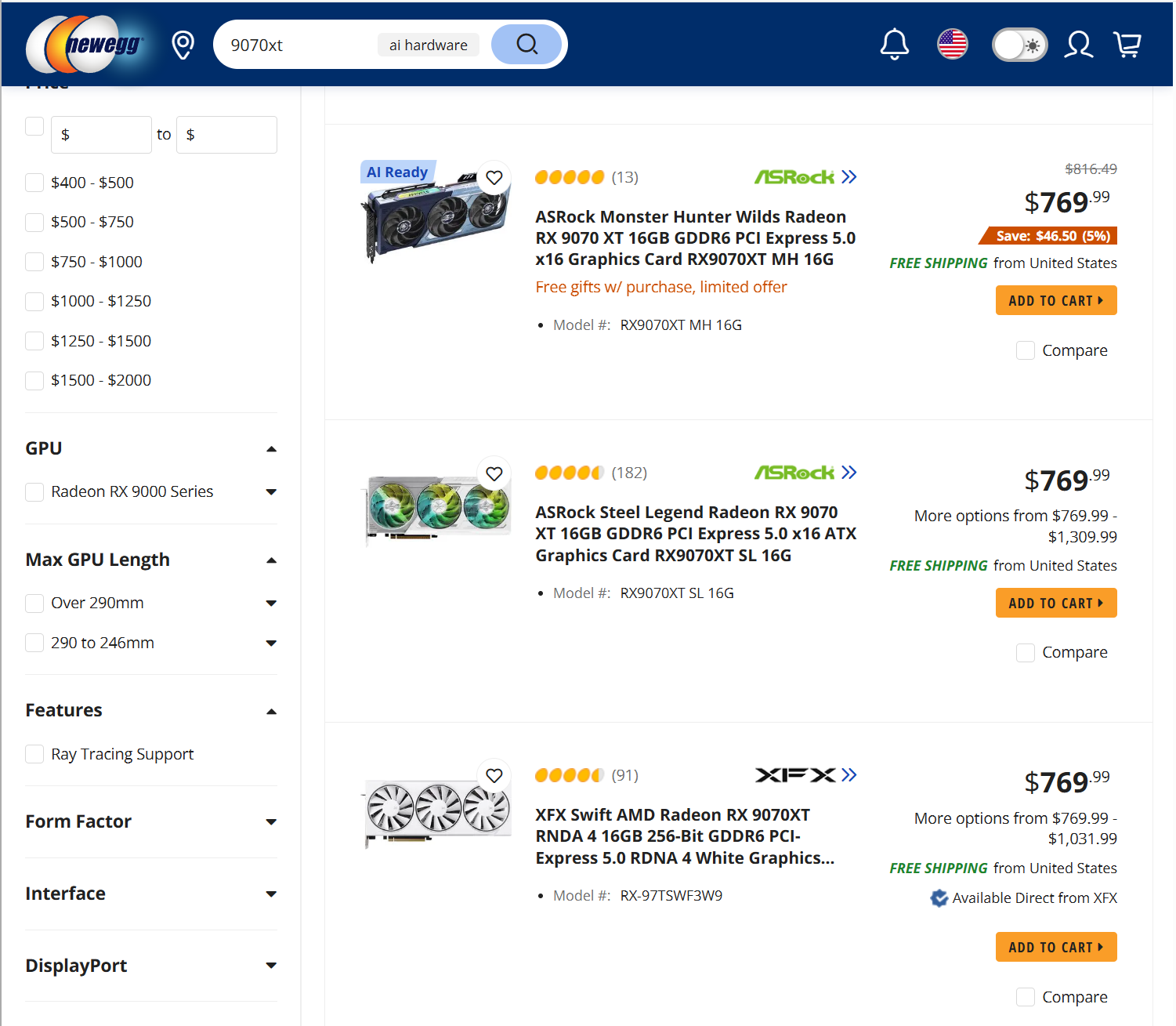Open XFX Swift AMD Radeon product title

tap(685, 836)
